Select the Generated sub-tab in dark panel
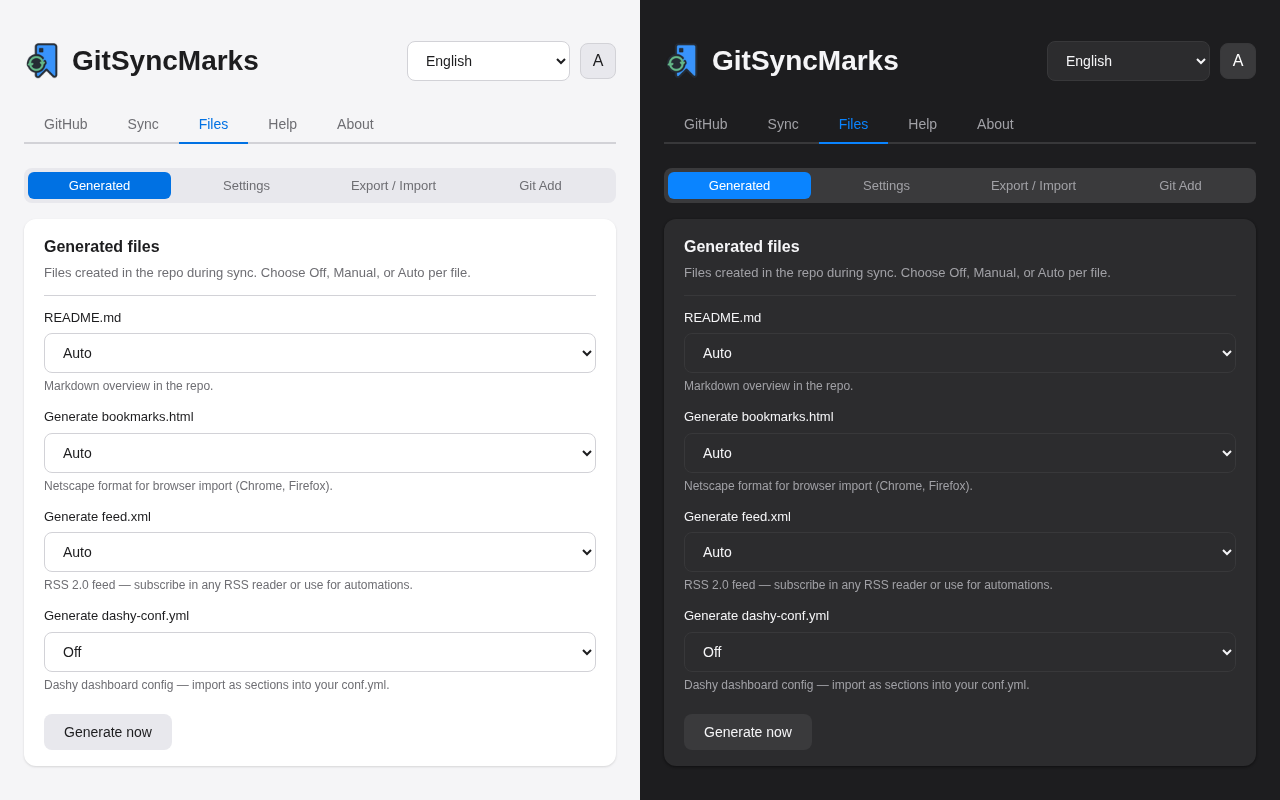Viewport: 1280px width, 800px height. [x=739, y=186]
